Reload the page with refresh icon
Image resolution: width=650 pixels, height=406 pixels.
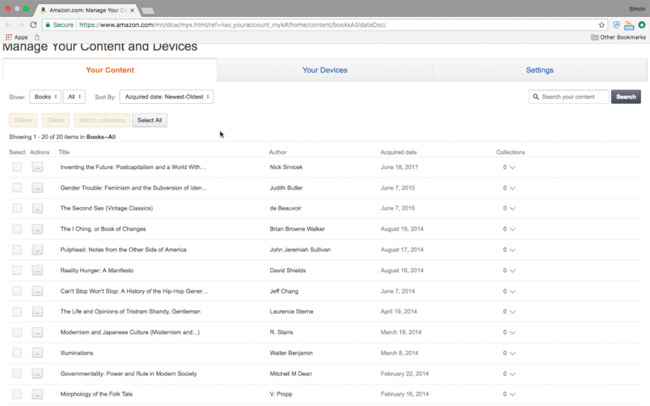pyautogui.click(x=34, y=24)
